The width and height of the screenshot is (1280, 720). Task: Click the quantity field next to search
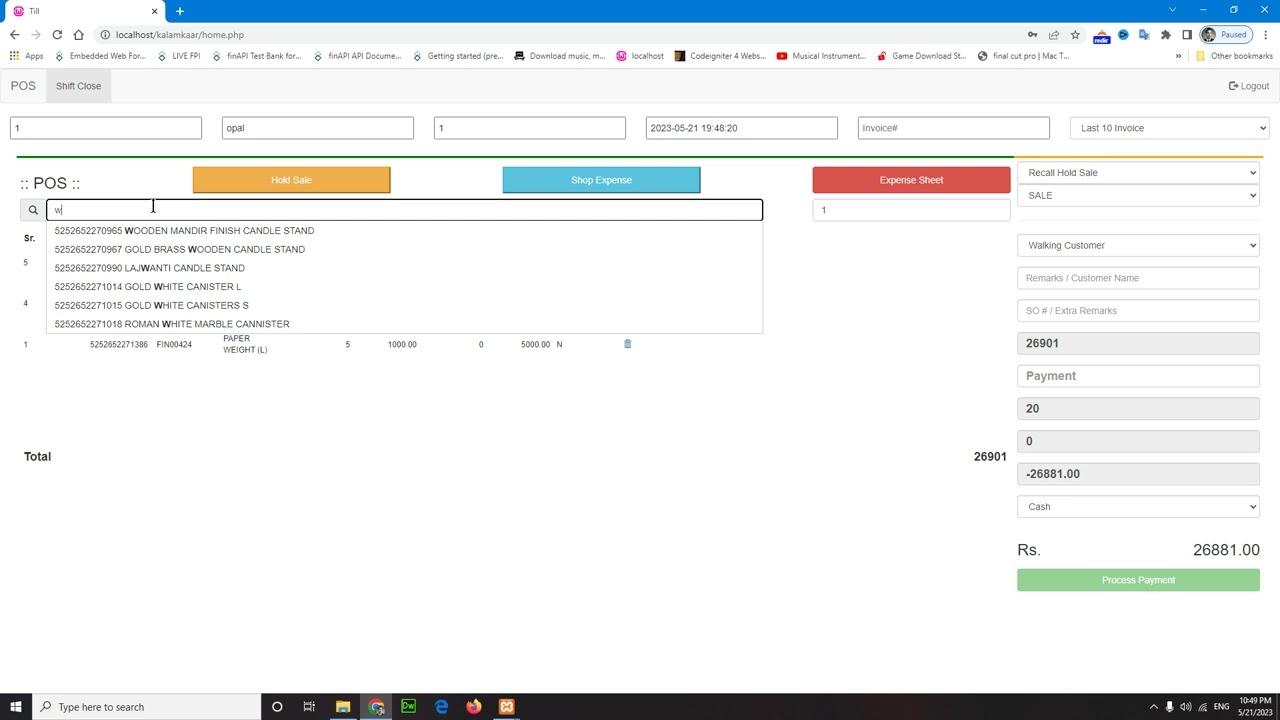point(911,210)
